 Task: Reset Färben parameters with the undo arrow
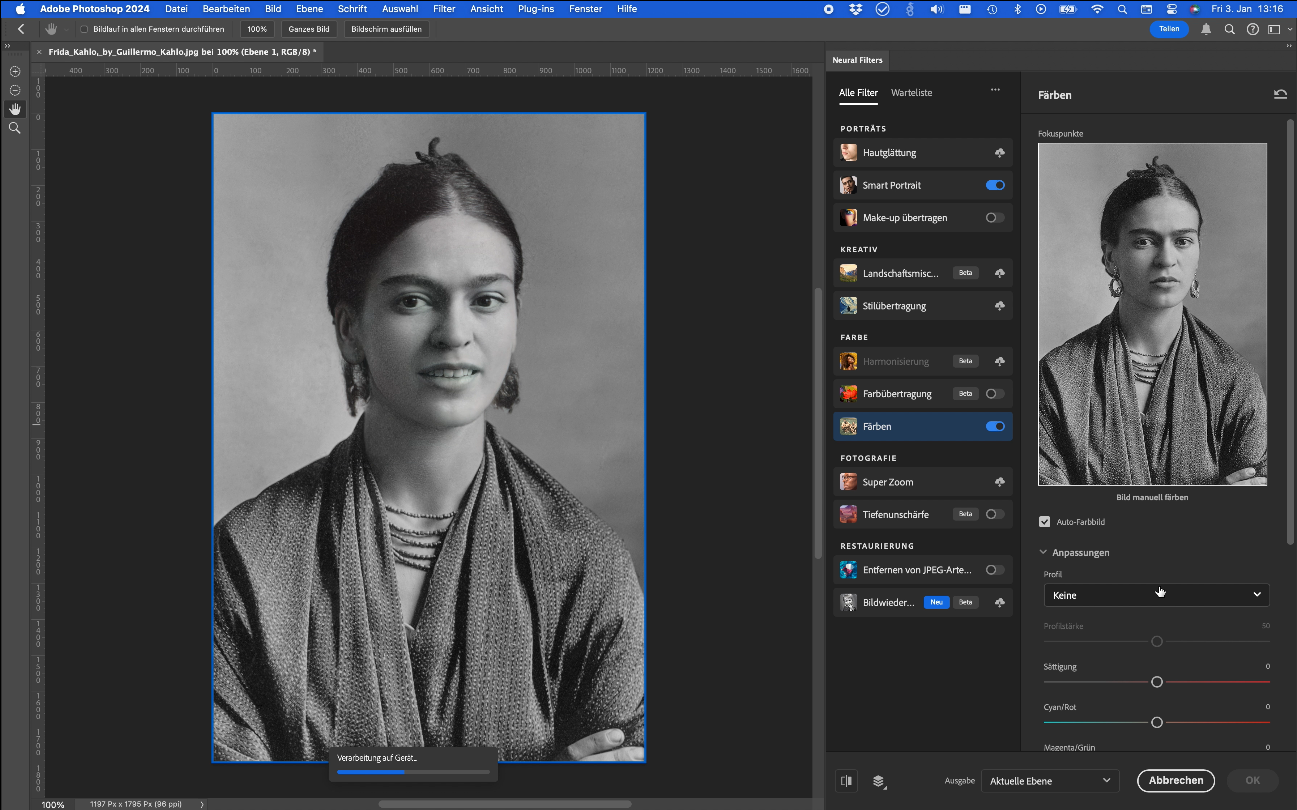coord(1280,95)
